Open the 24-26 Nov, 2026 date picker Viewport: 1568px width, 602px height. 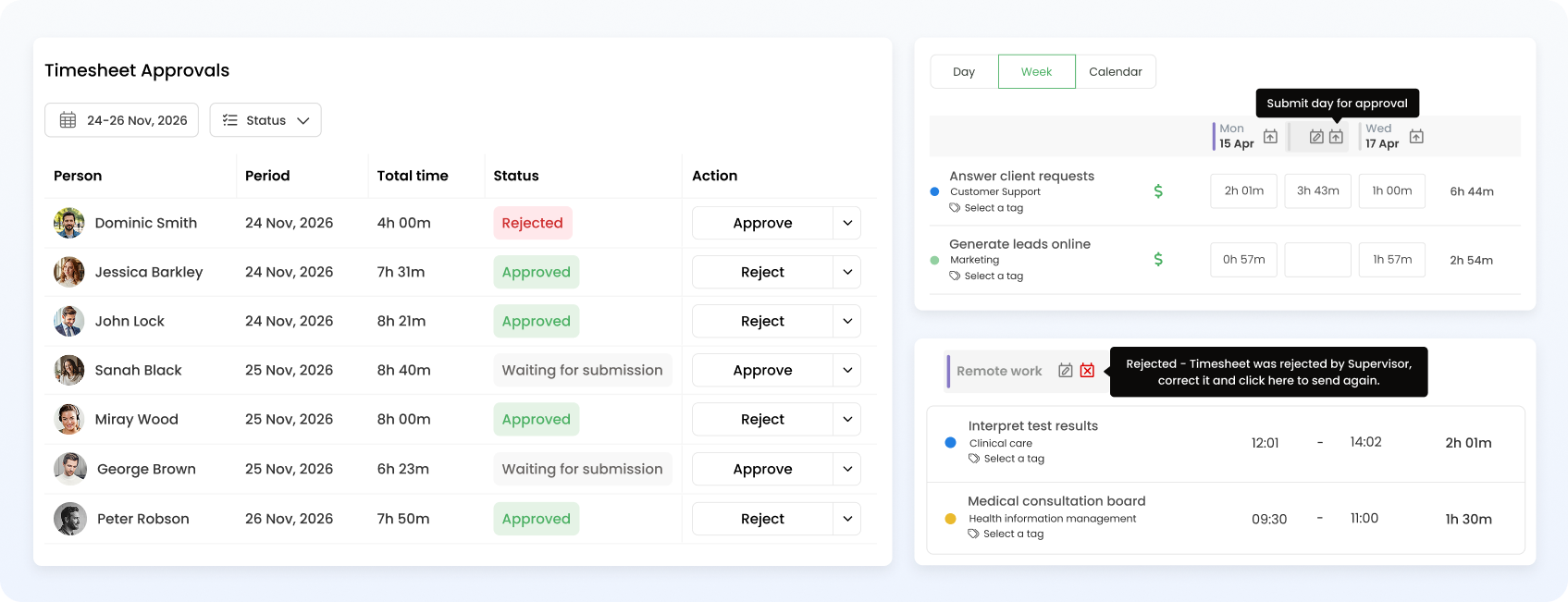pos(121,120)
